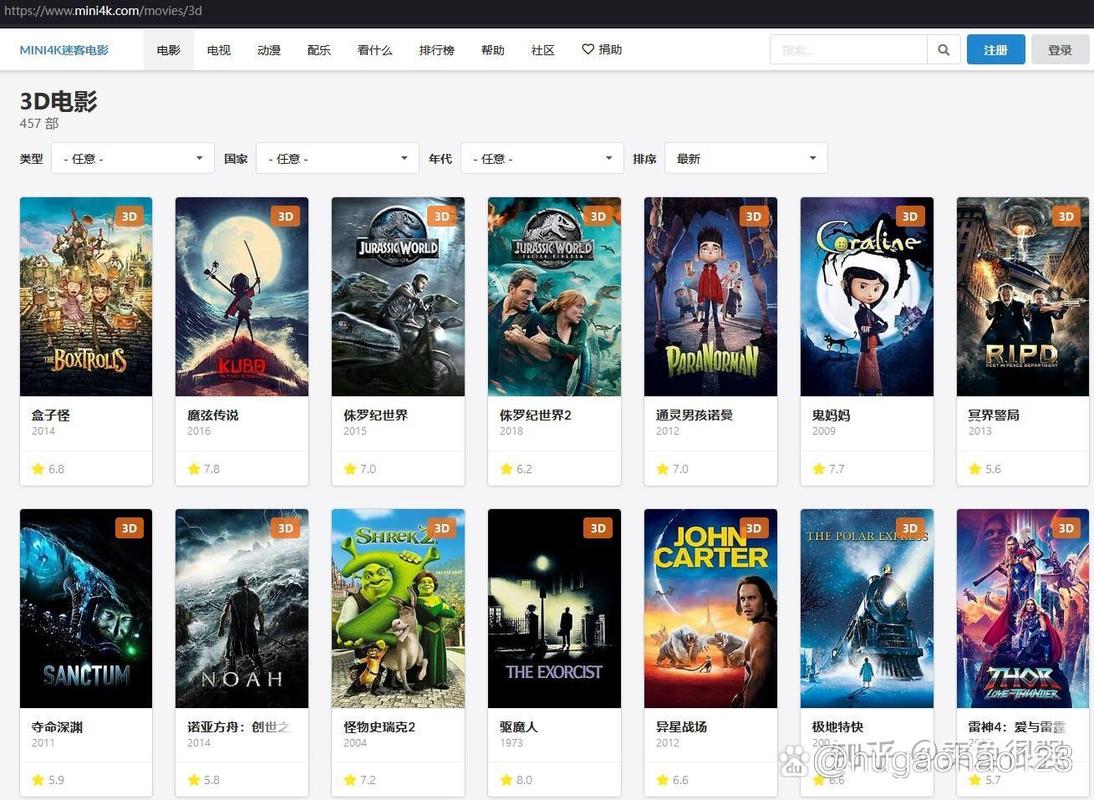Viewport: 1094px width, 800px height.
Task: Open the 帮助 help nav item
Action: point(493,50)
